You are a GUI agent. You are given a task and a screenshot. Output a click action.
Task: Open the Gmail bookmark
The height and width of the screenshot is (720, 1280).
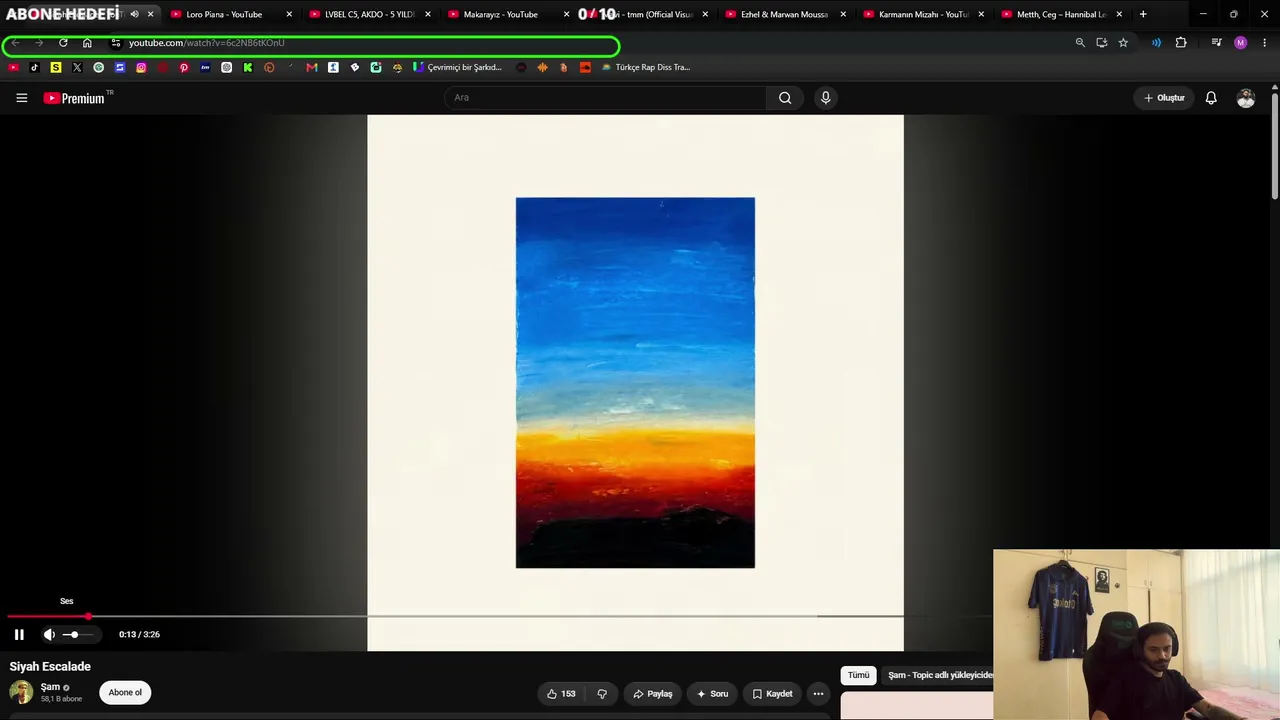[x=312, y=67]
